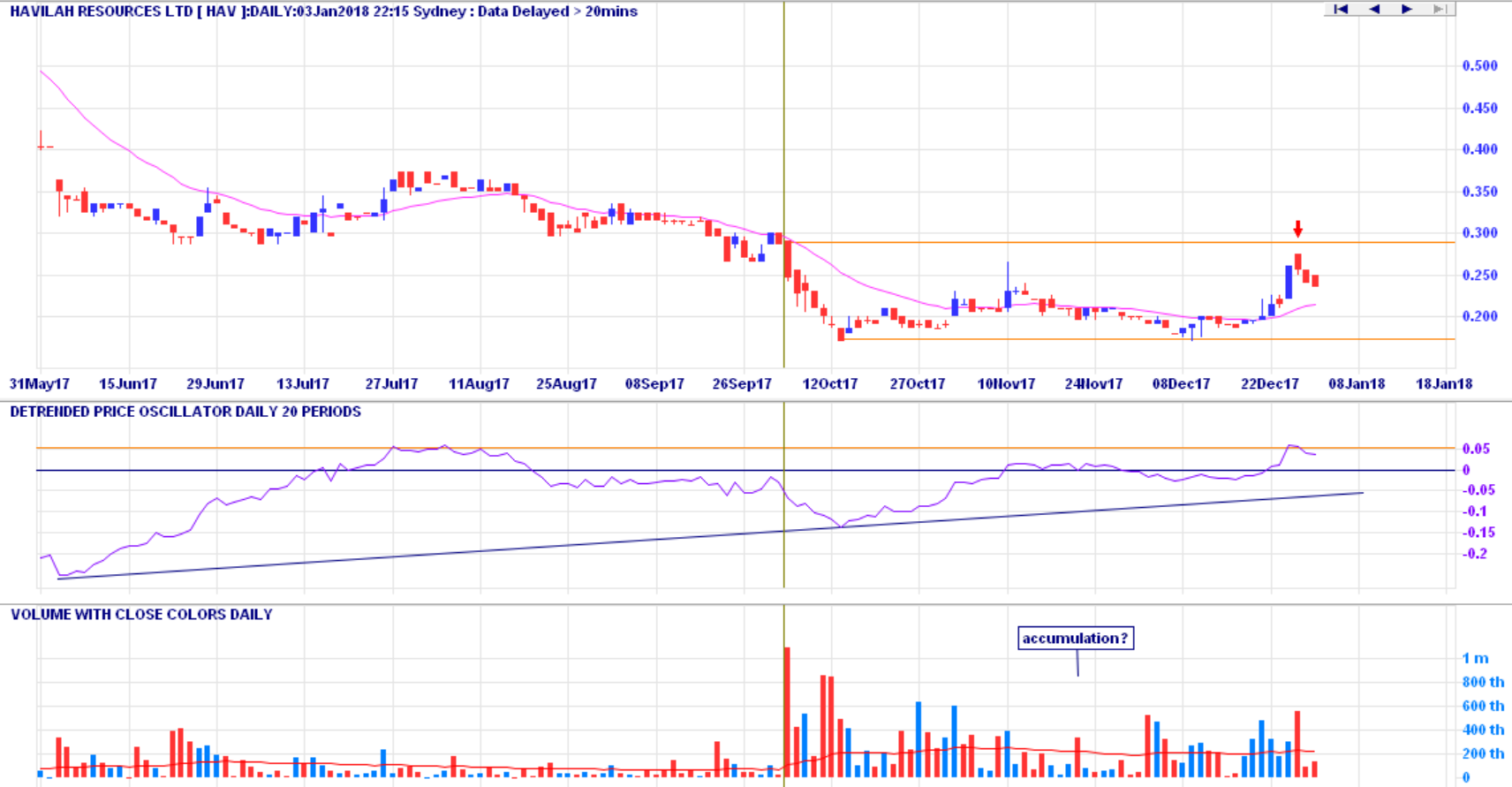The height and width of the screenshot is (787, 1512).
Task: Click the 0.250 price axis value
Action: click(1479, 276)
